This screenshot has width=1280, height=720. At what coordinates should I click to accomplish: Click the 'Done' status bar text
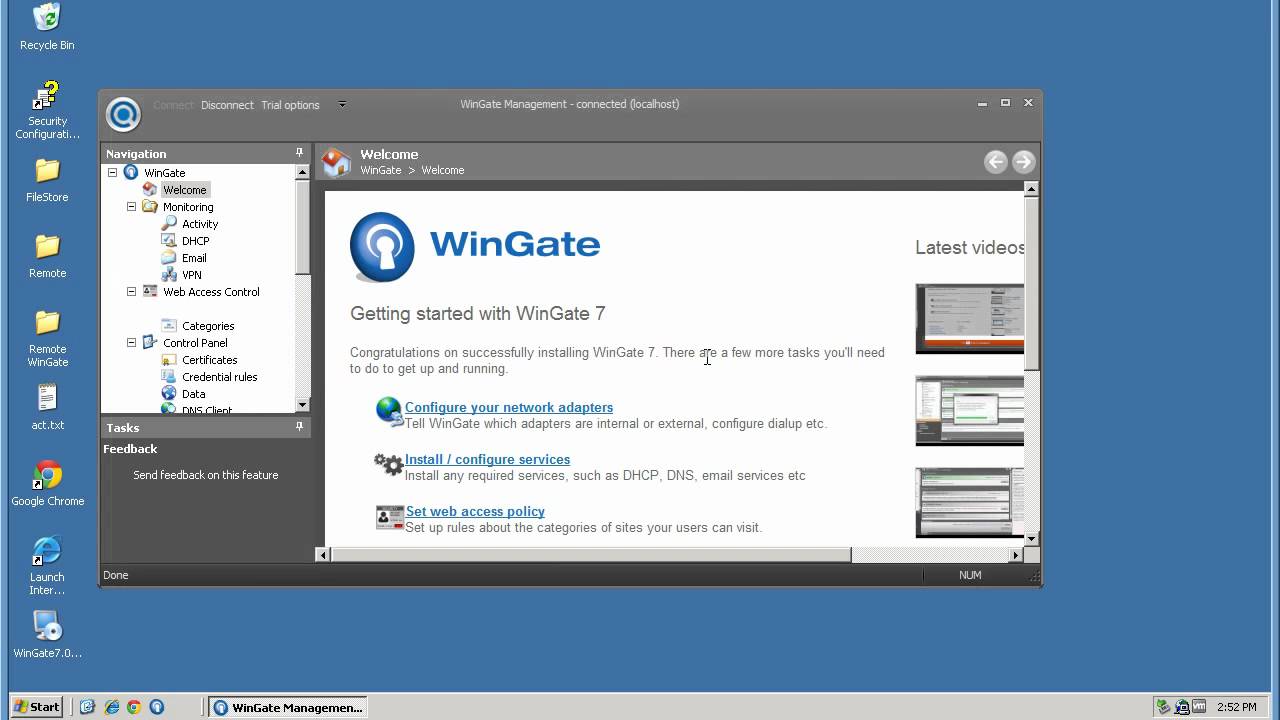pyautogui.click(x=115, y=575)
